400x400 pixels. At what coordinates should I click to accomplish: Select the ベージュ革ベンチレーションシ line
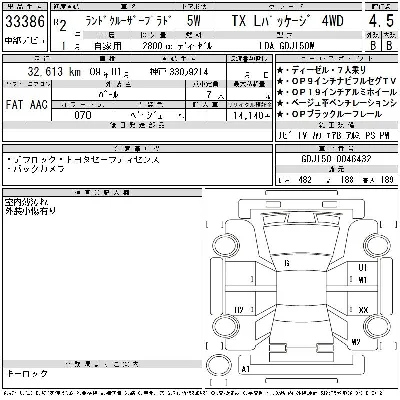(x=337, y=103)
